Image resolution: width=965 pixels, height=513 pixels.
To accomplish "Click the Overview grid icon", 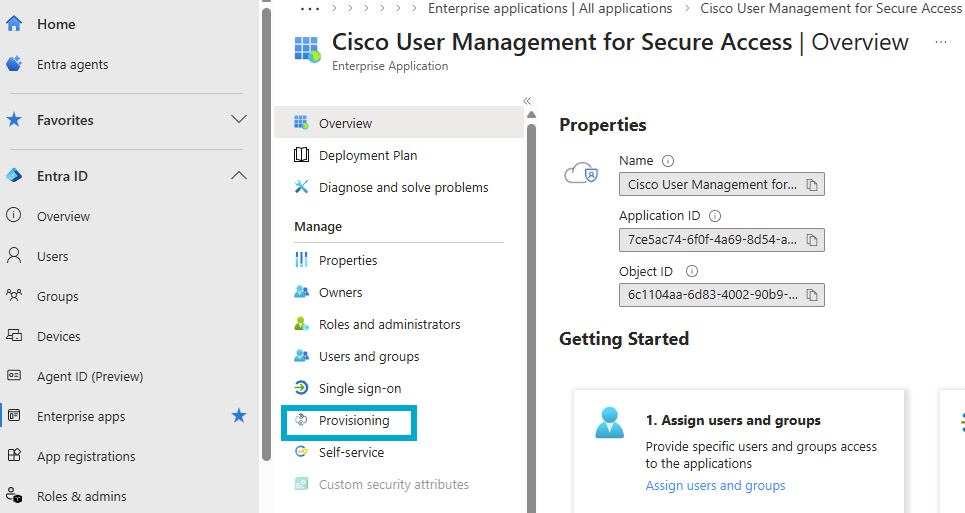I will pos(301,122).
